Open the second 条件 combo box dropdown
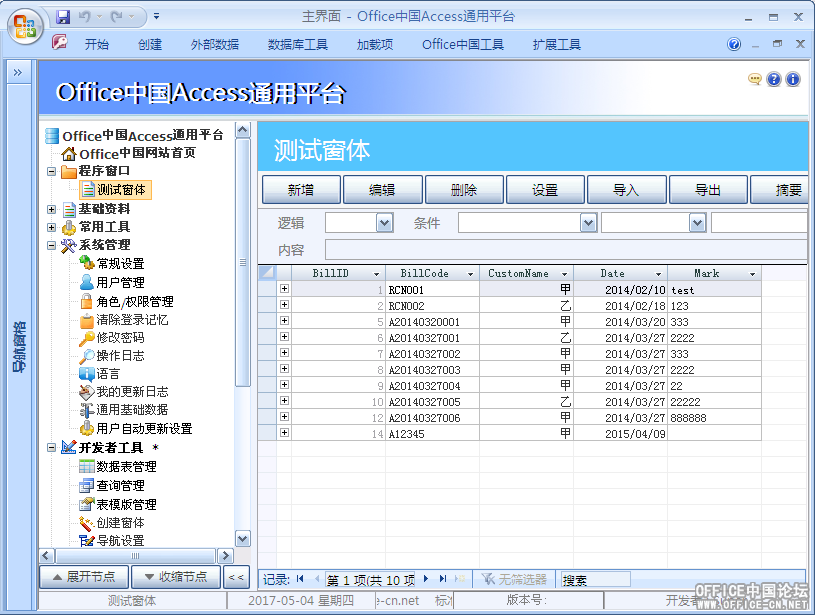 tap(697, 223)
